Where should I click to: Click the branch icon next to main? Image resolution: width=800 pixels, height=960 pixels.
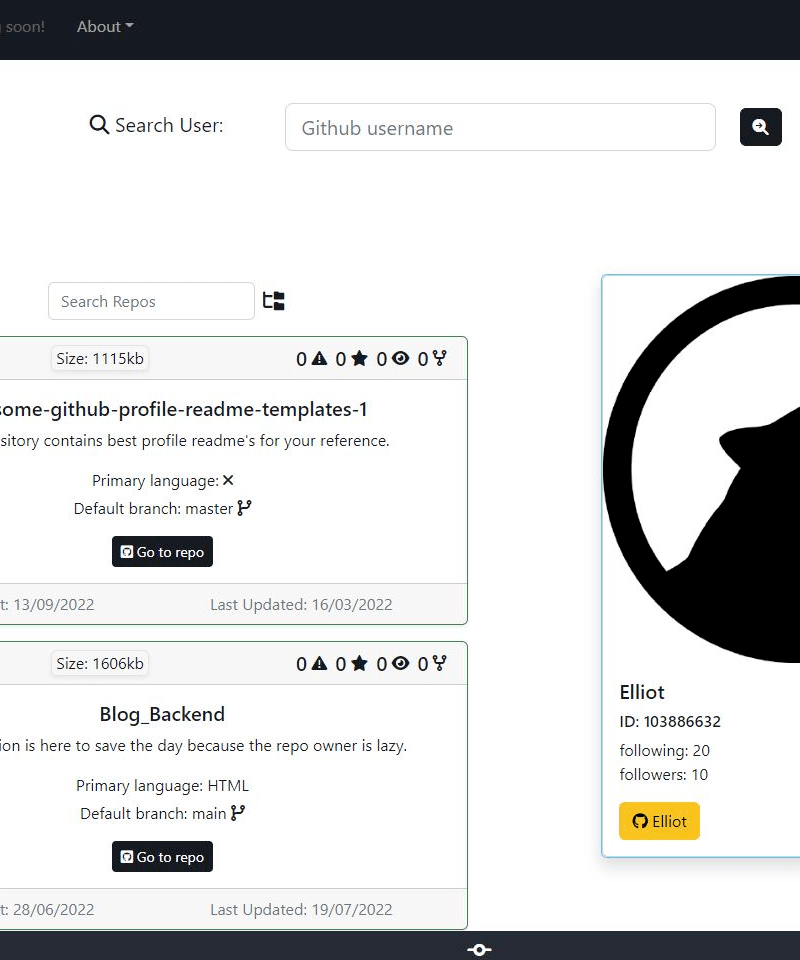coord(238,813)
